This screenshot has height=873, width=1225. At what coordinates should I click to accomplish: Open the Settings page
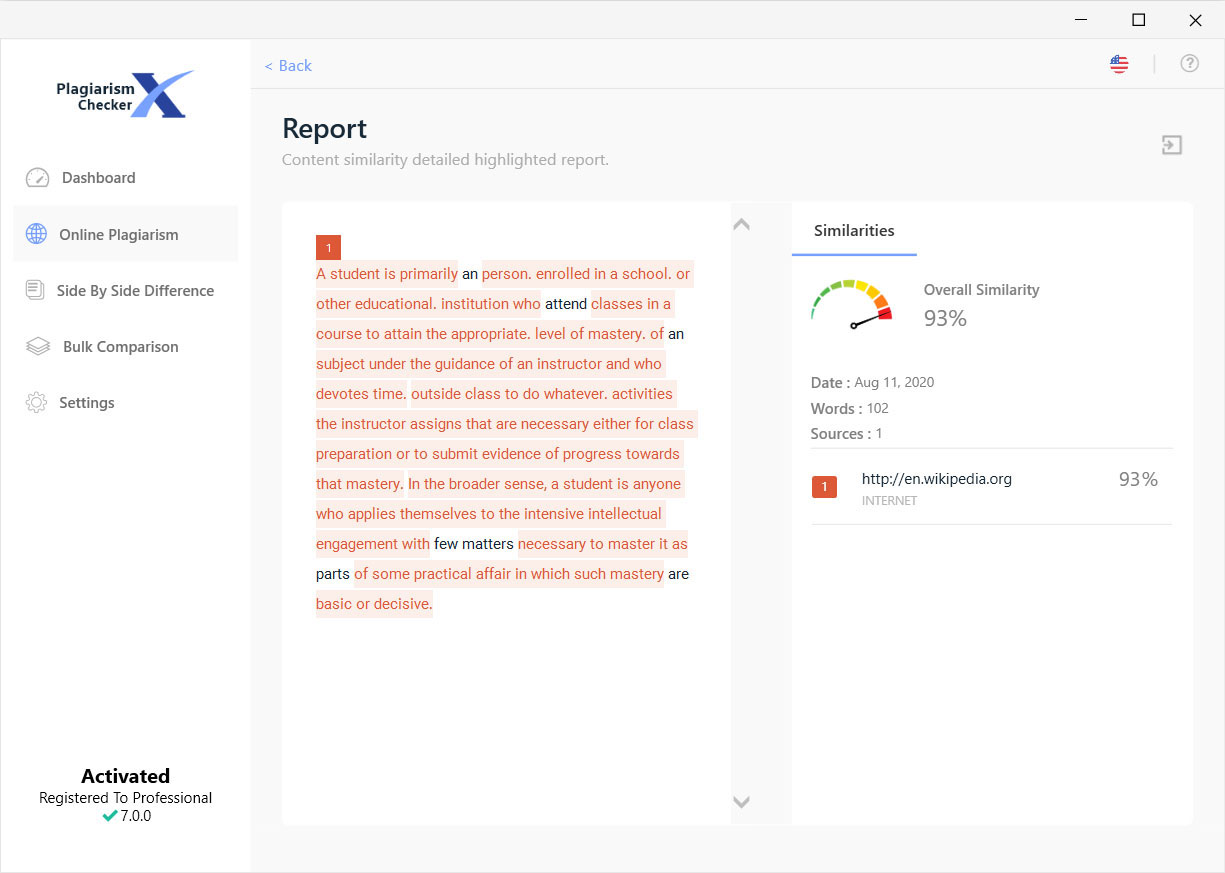point(86,402)
